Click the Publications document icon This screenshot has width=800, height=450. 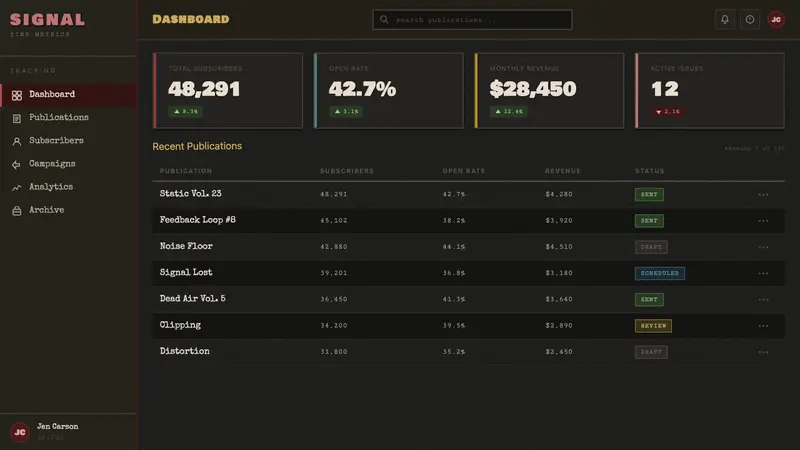tap(17, 118)
